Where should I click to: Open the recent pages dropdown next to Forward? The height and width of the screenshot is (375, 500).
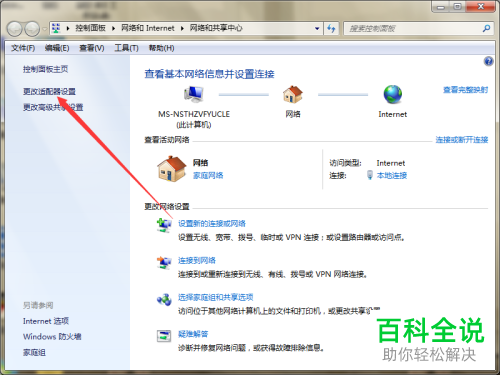[45, 29]
